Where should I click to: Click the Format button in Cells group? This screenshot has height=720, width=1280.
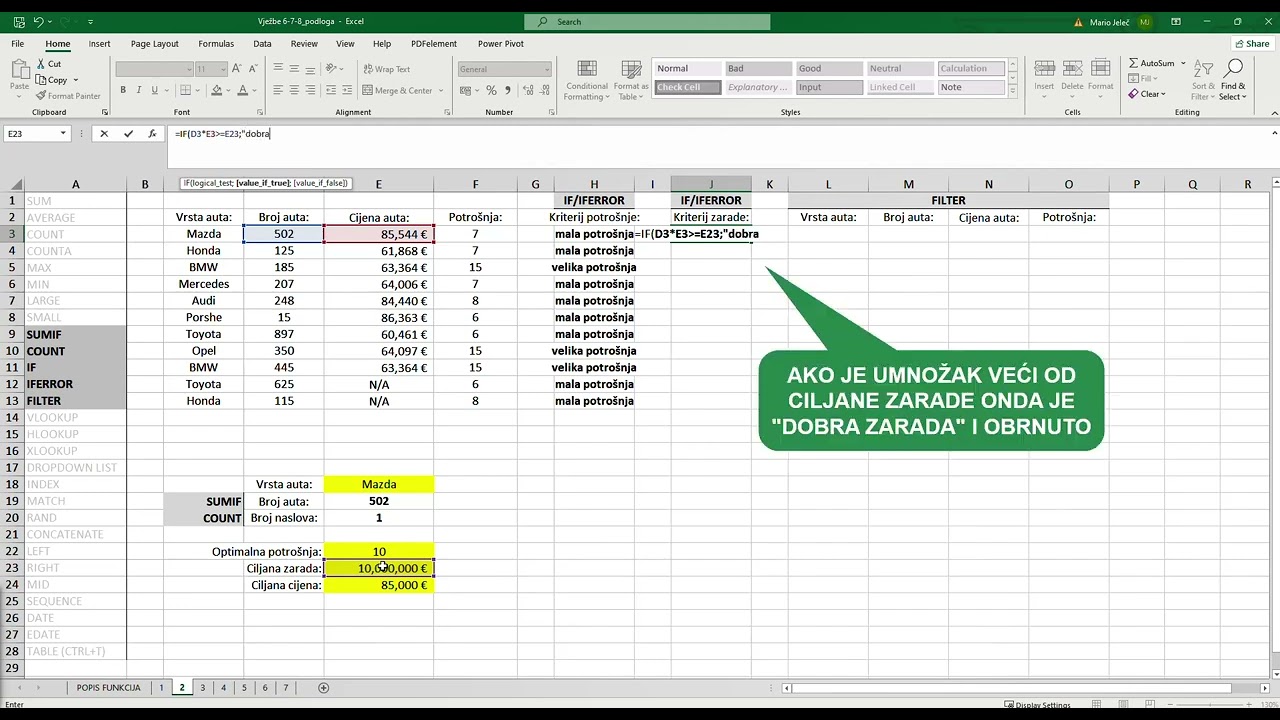click(1101, 76)
